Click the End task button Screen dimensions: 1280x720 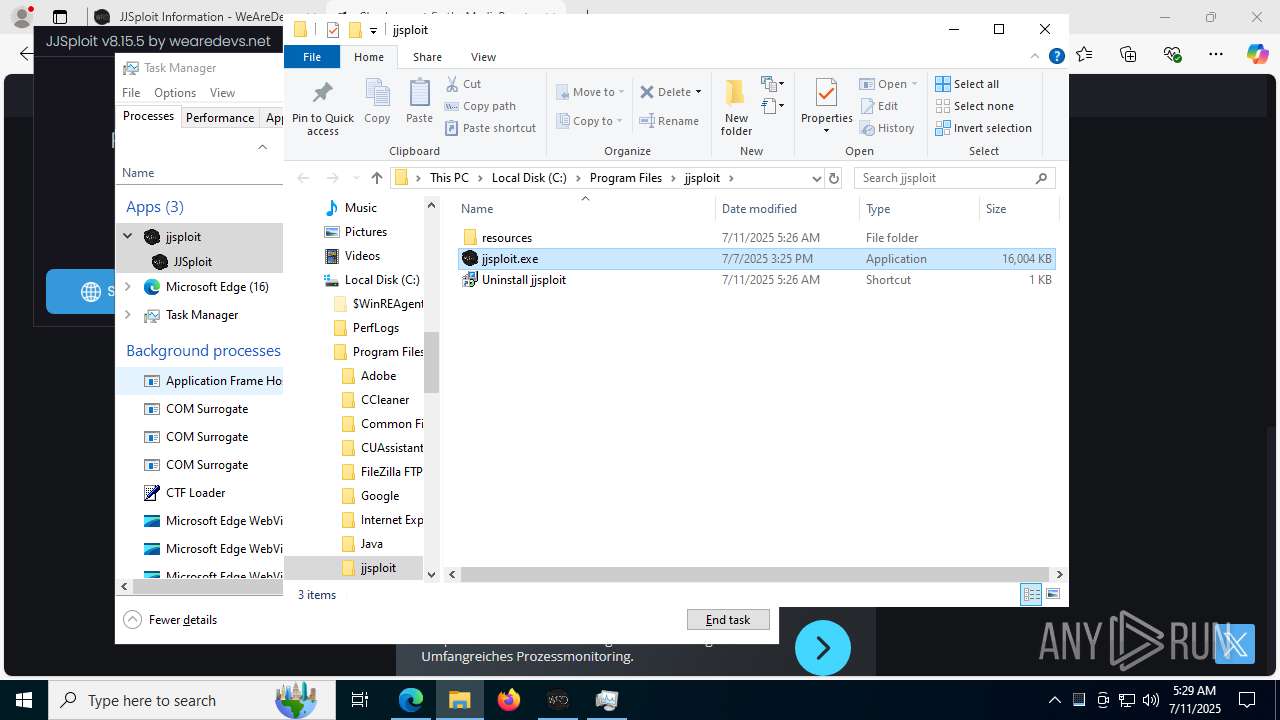[728, 620]
